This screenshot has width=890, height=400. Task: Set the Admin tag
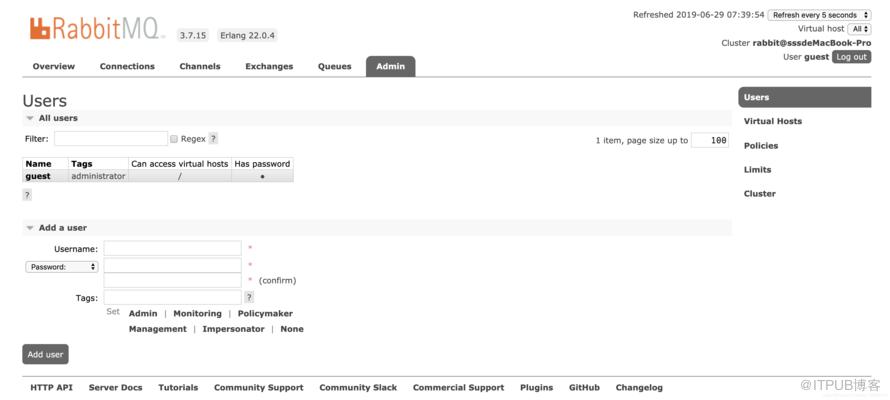143,313
